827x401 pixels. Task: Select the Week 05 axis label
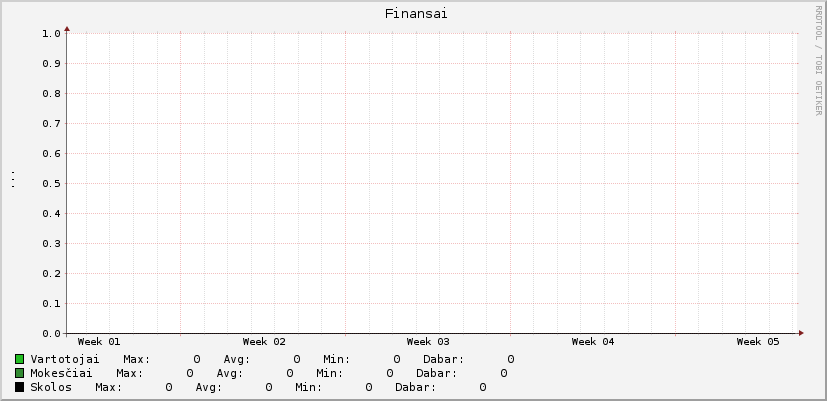click(757, 342)
